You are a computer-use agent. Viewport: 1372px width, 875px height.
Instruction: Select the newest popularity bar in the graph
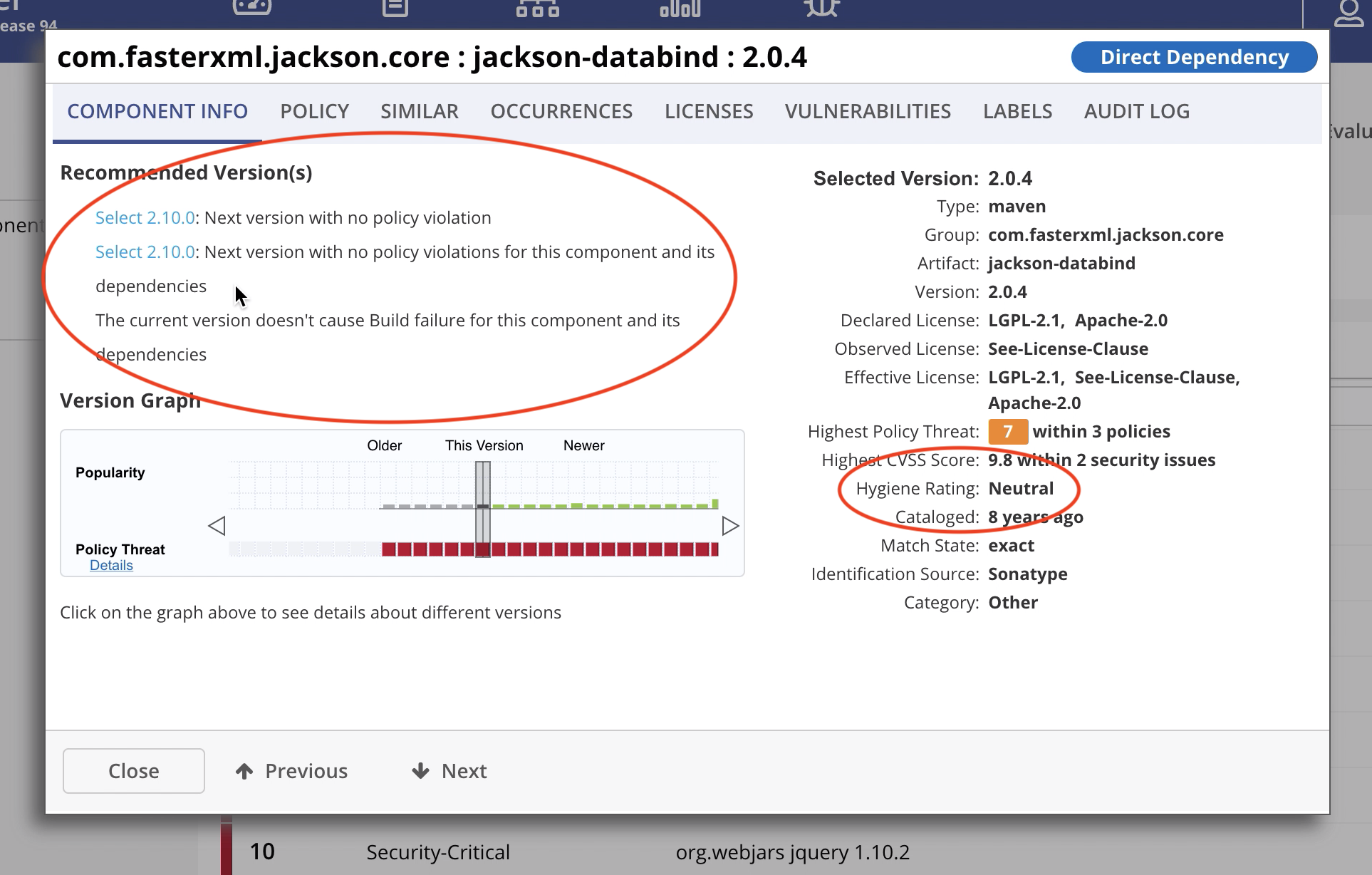coord(715,504)
